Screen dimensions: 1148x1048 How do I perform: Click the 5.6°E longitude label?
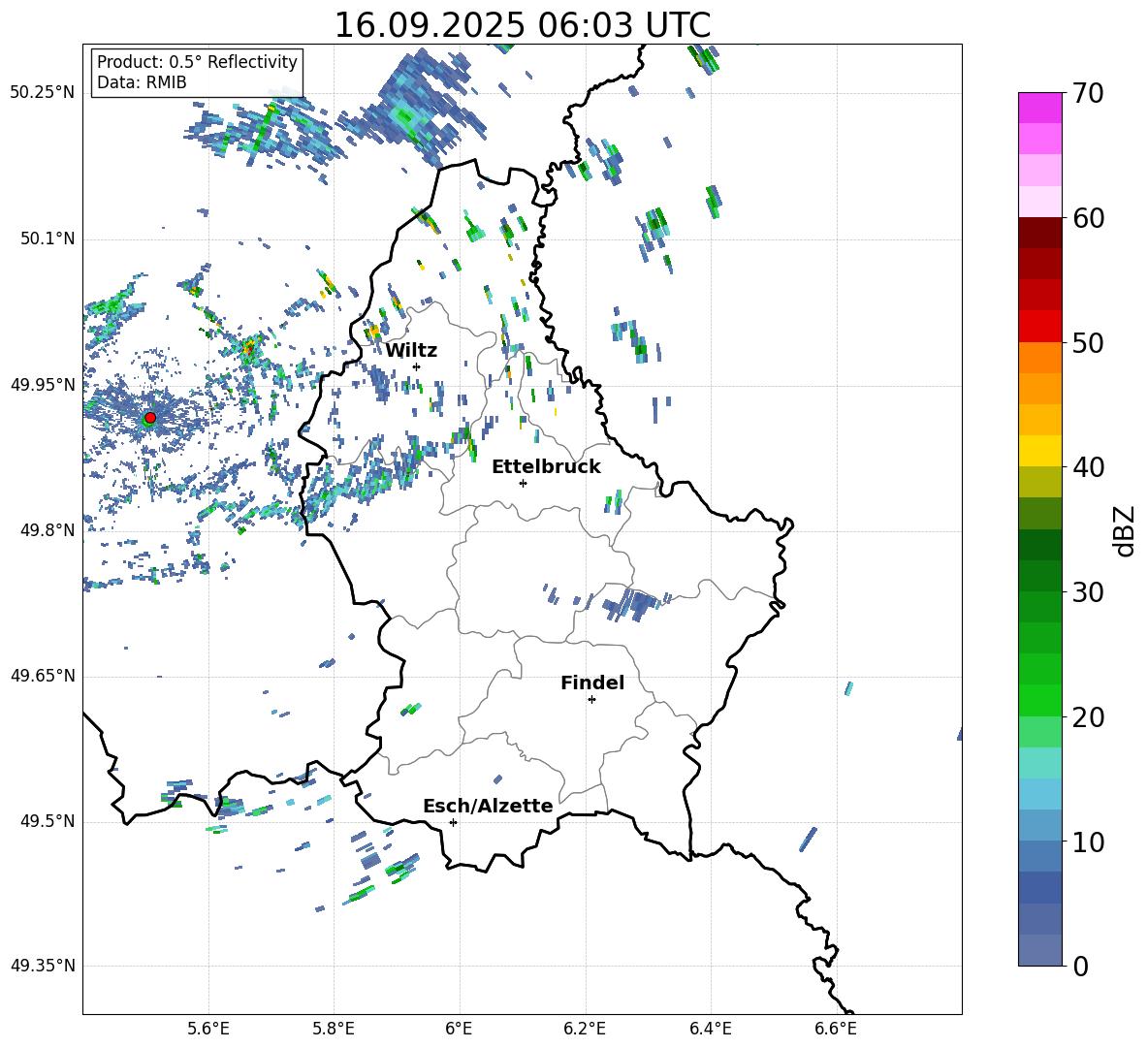click(208, 1029)
